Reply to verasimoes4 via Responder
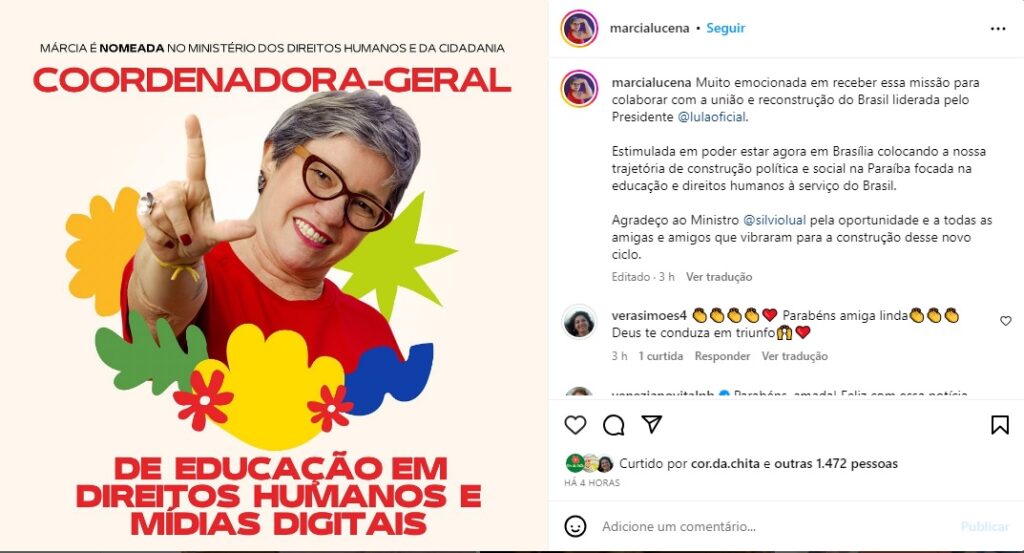The image size is (1024, 553). coord(722,356)
